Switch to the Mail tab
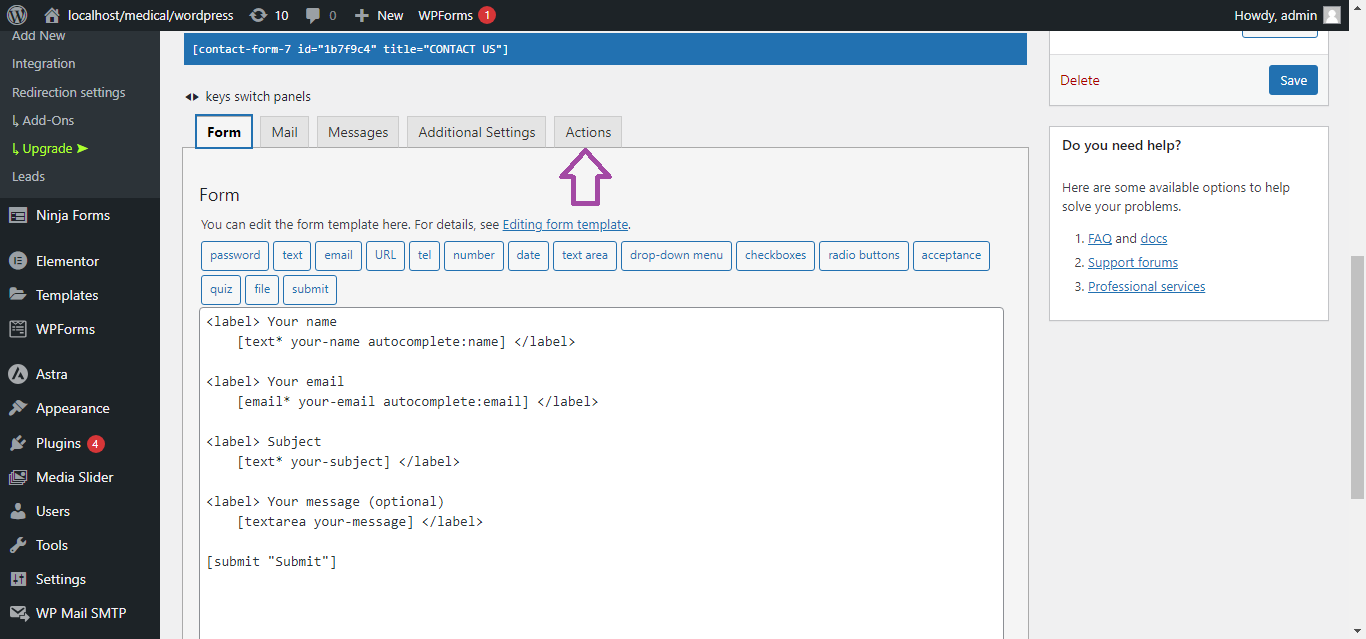 [x=284, y=132]
